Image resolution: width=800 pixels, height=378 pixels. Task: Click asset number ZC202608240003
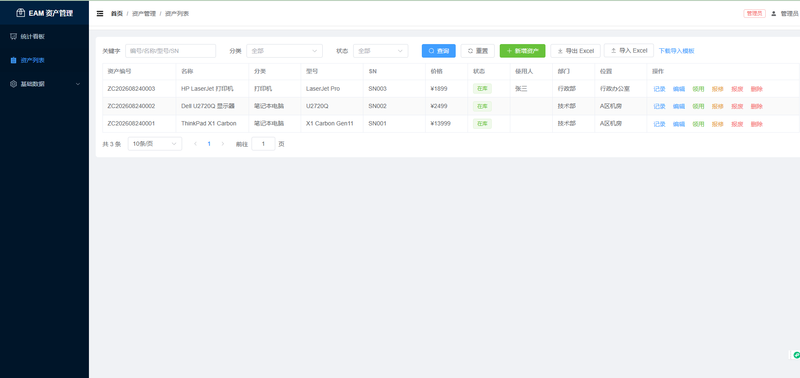pos(131,89)
